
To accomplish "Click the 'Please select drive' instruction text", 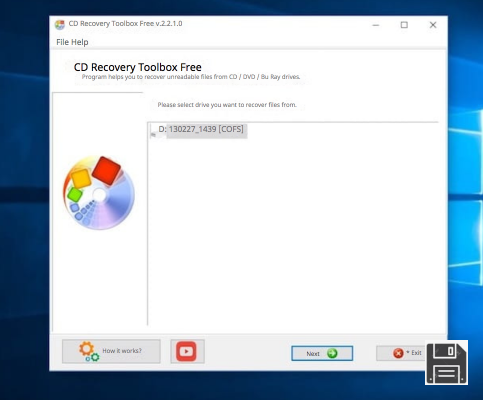I will (227, 105).
